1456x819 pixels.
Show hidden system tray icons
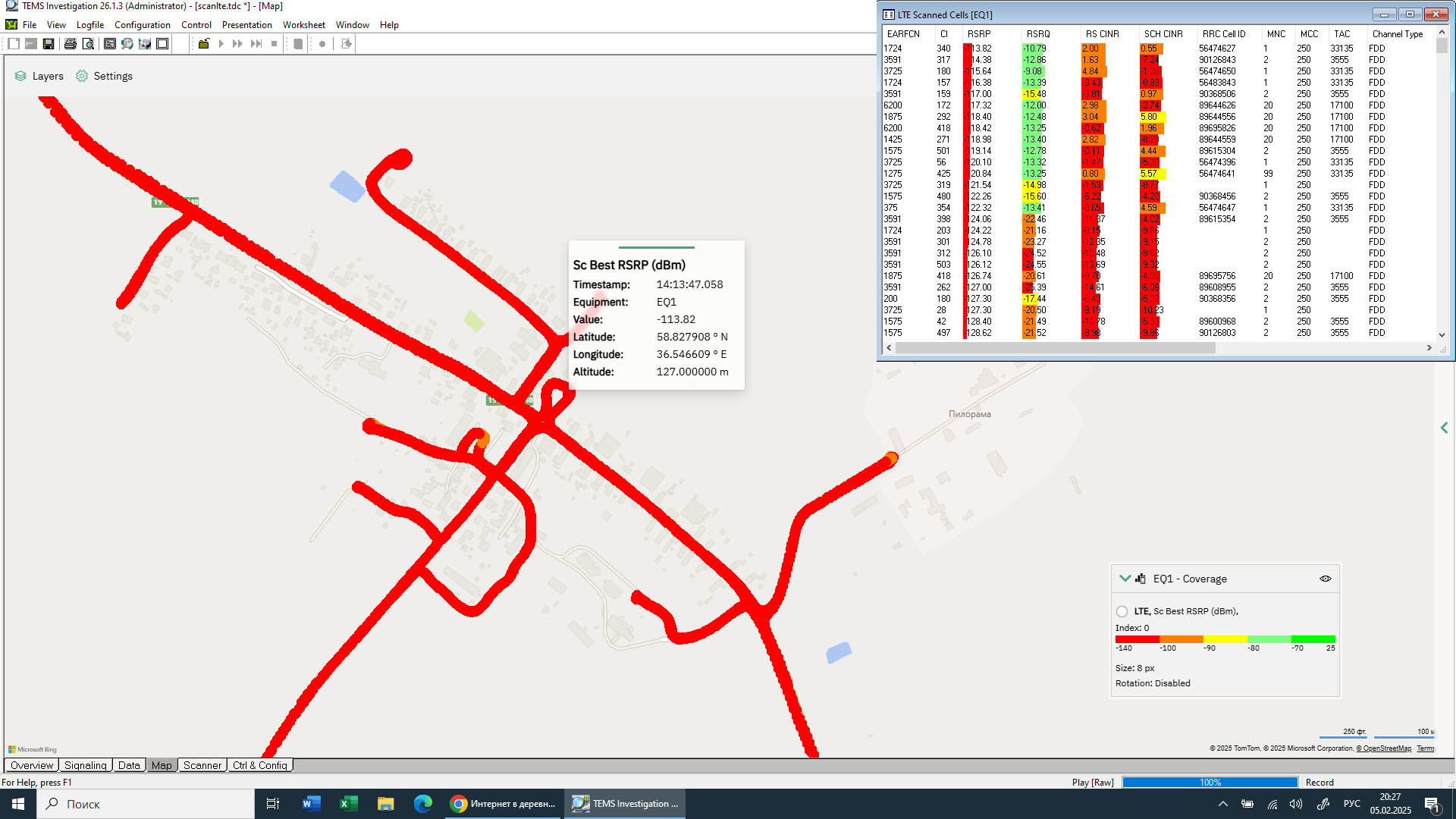1222,804
